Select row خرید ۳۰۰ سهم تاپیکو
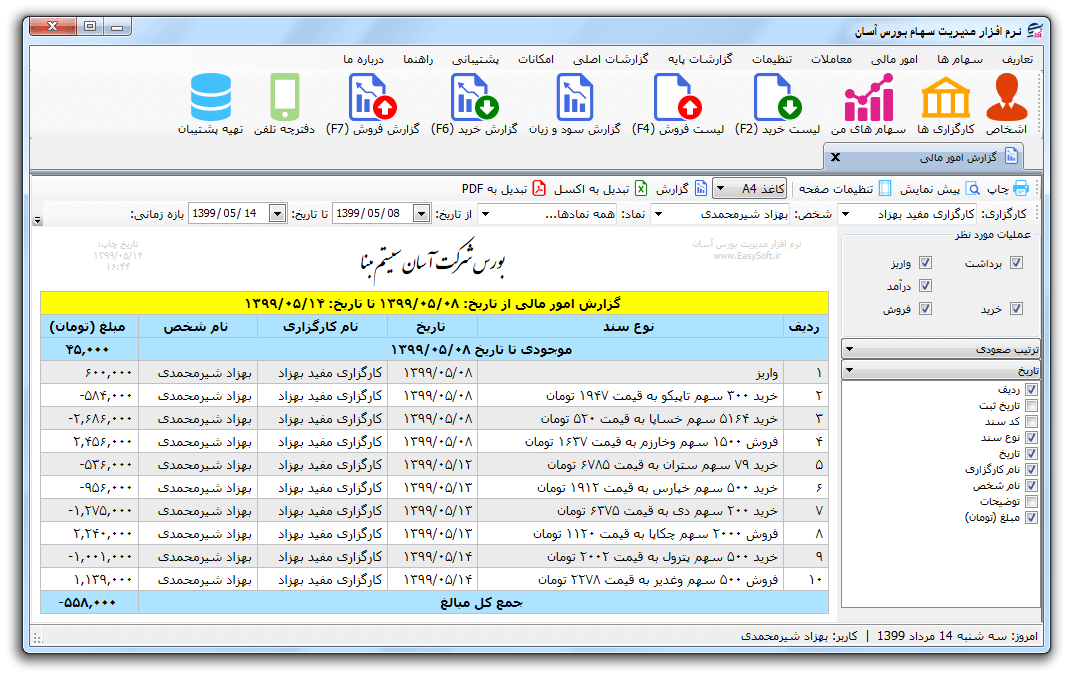1070x676 pixels. click(x=434, y=396)
